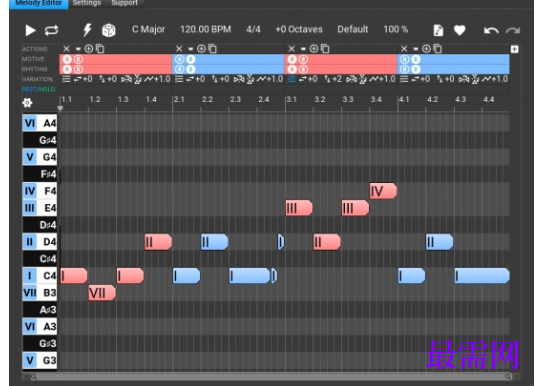Select motive B for bar 1

(x=78, y=59)
